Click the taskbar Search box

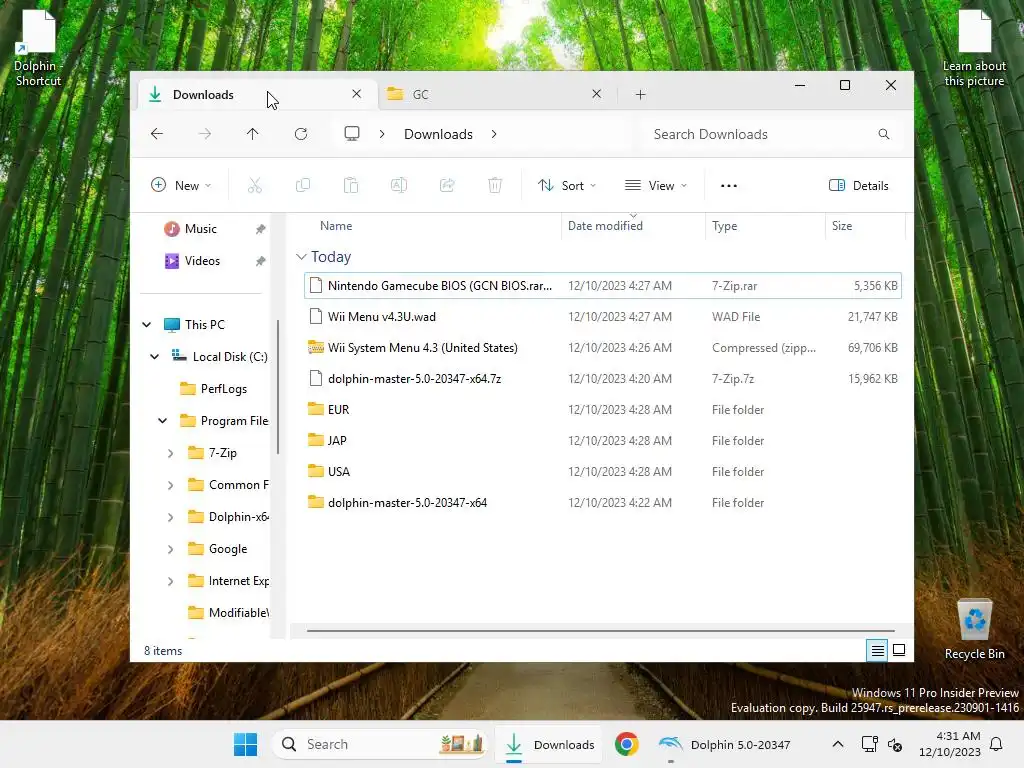point(380,744)
